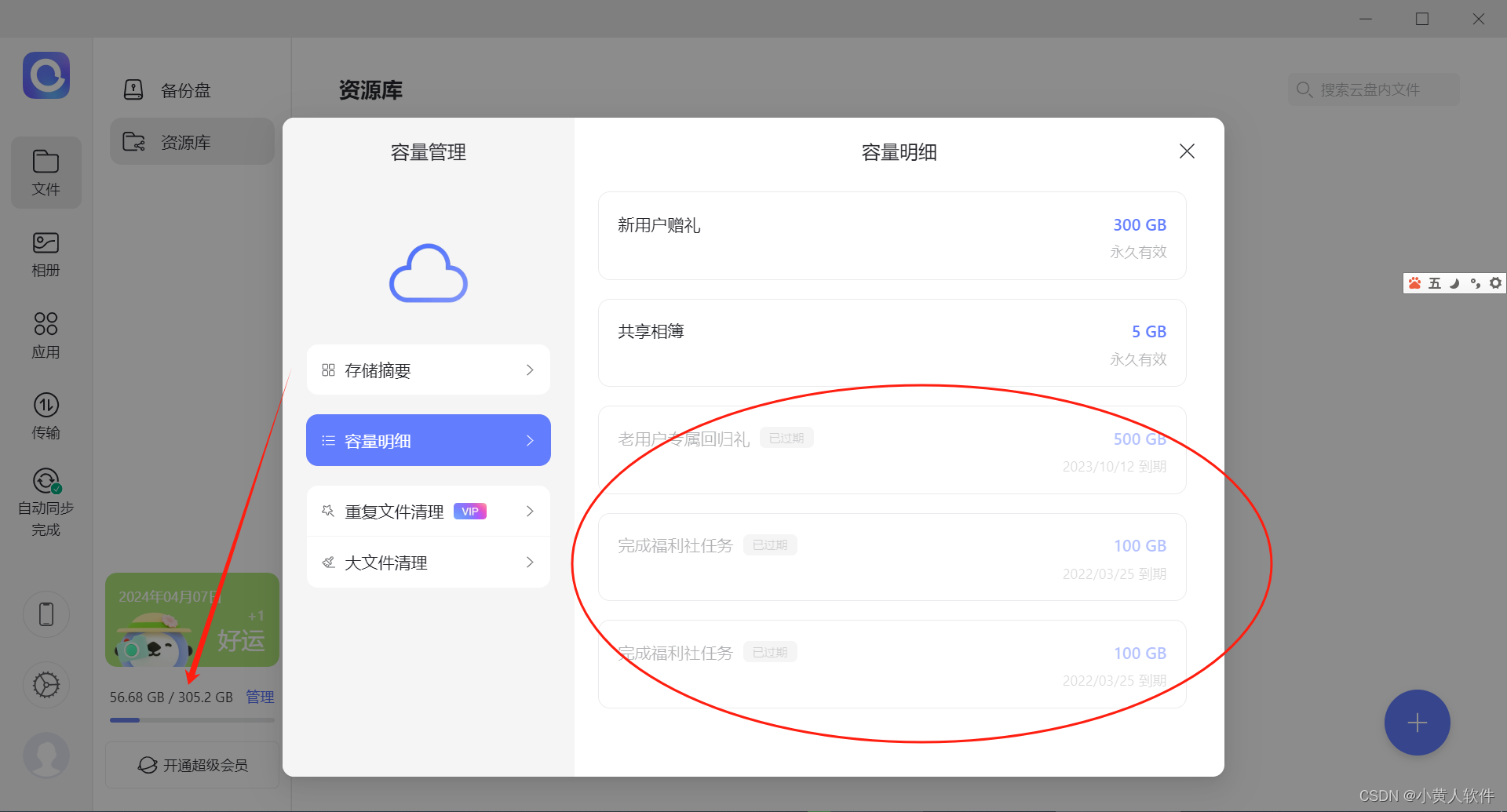Click the search cloud files input field

(1374, 89)
